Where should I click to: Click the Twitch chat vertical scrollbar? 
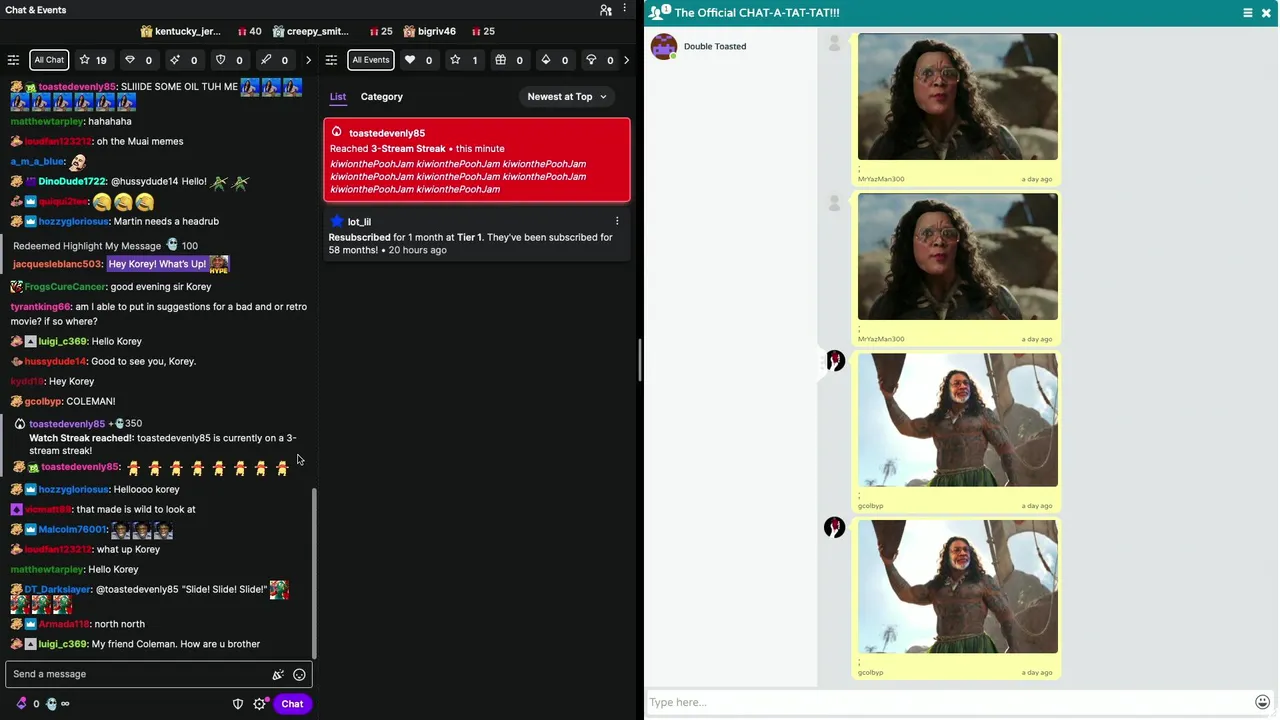pyautogui.click(x=315, y=573)
